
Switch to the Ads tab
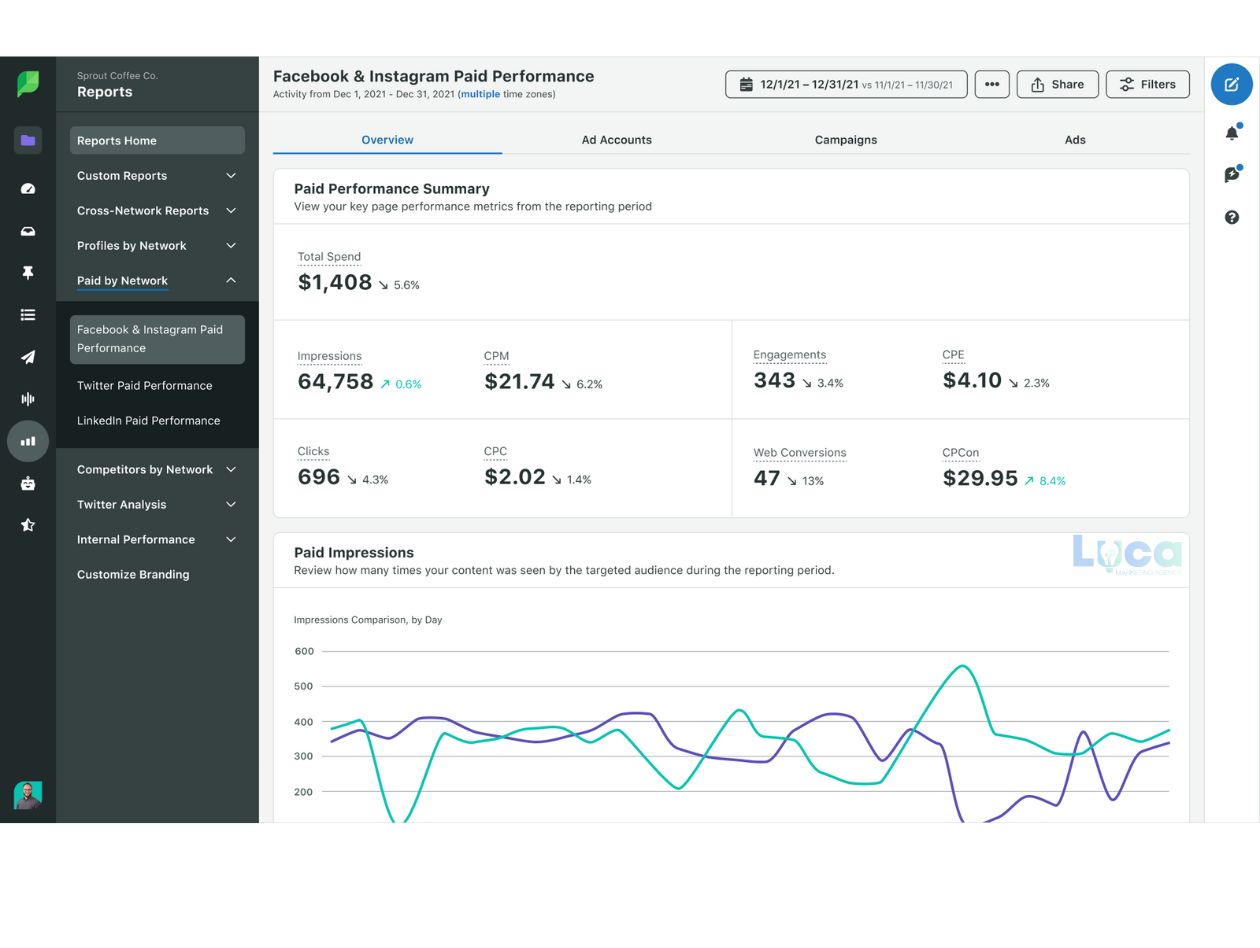pyautogui.click(x=1075, y=140)
